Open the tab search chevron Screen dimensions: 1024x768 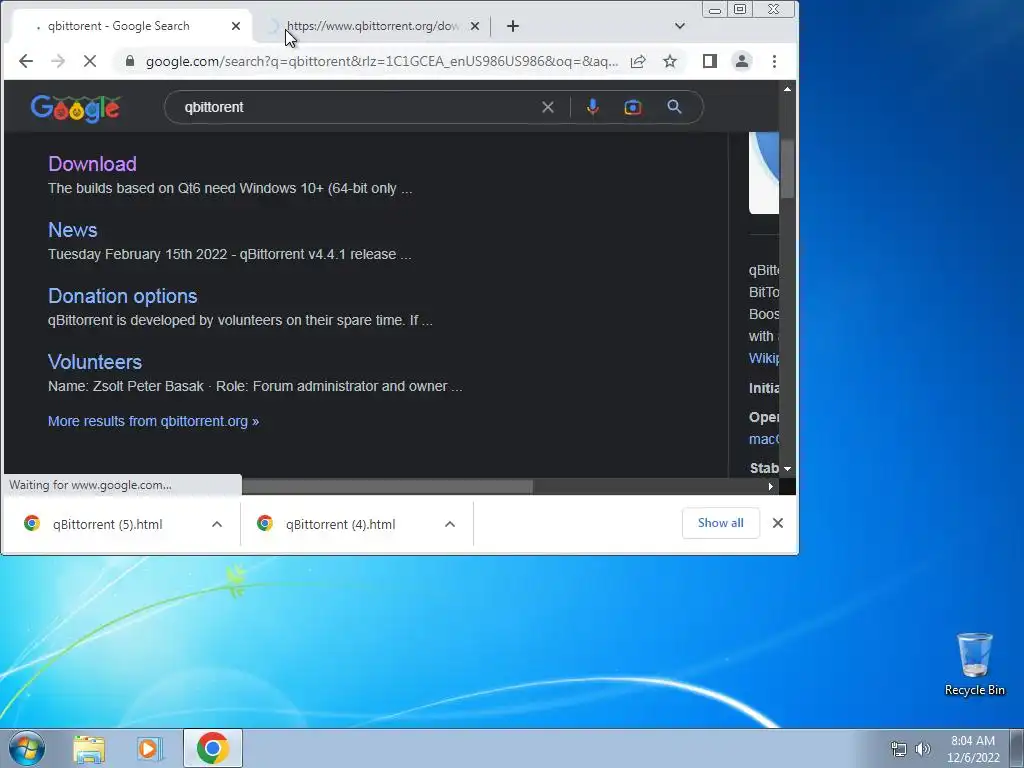(x=680, y=26)
